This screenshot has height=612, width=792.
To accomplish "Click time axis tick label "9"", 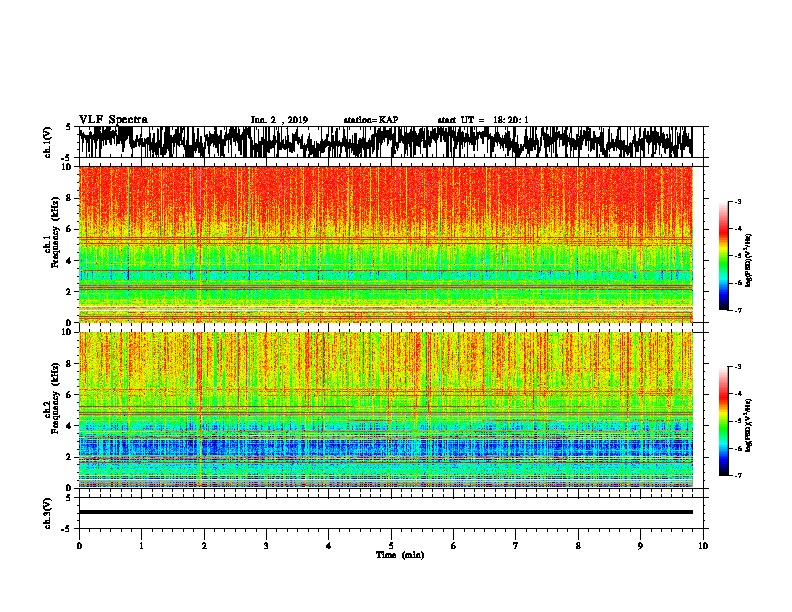I will [640, 546].
